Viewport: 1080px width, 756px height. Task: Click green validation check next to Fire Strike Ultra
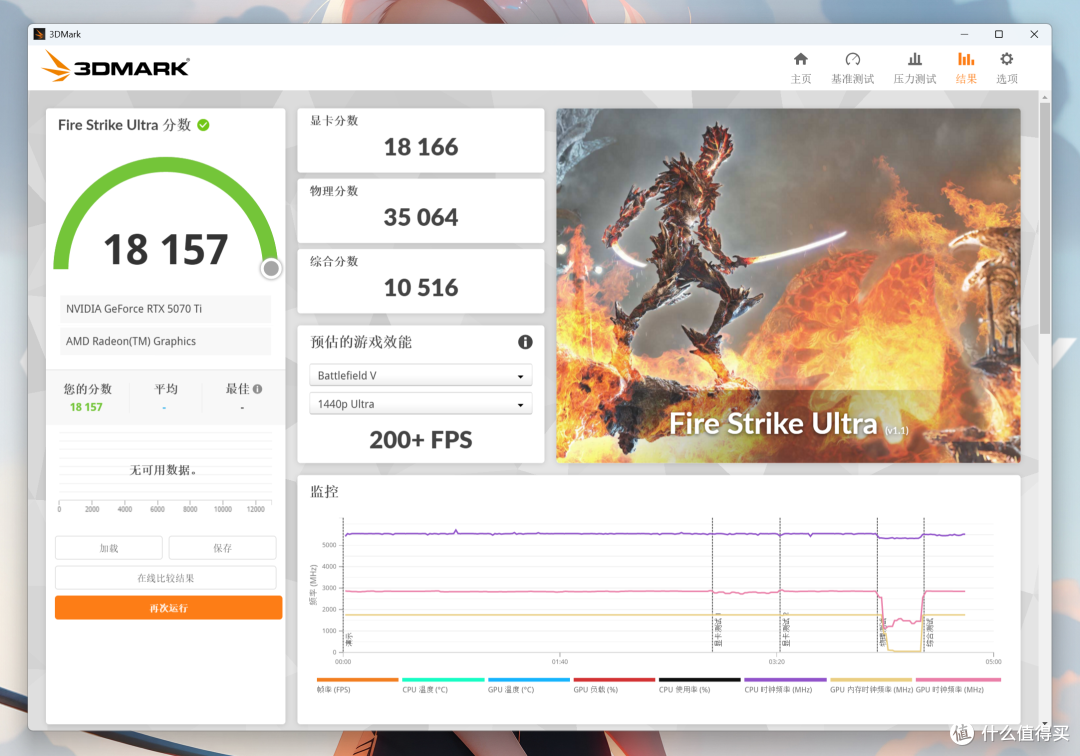click(203, 125)
